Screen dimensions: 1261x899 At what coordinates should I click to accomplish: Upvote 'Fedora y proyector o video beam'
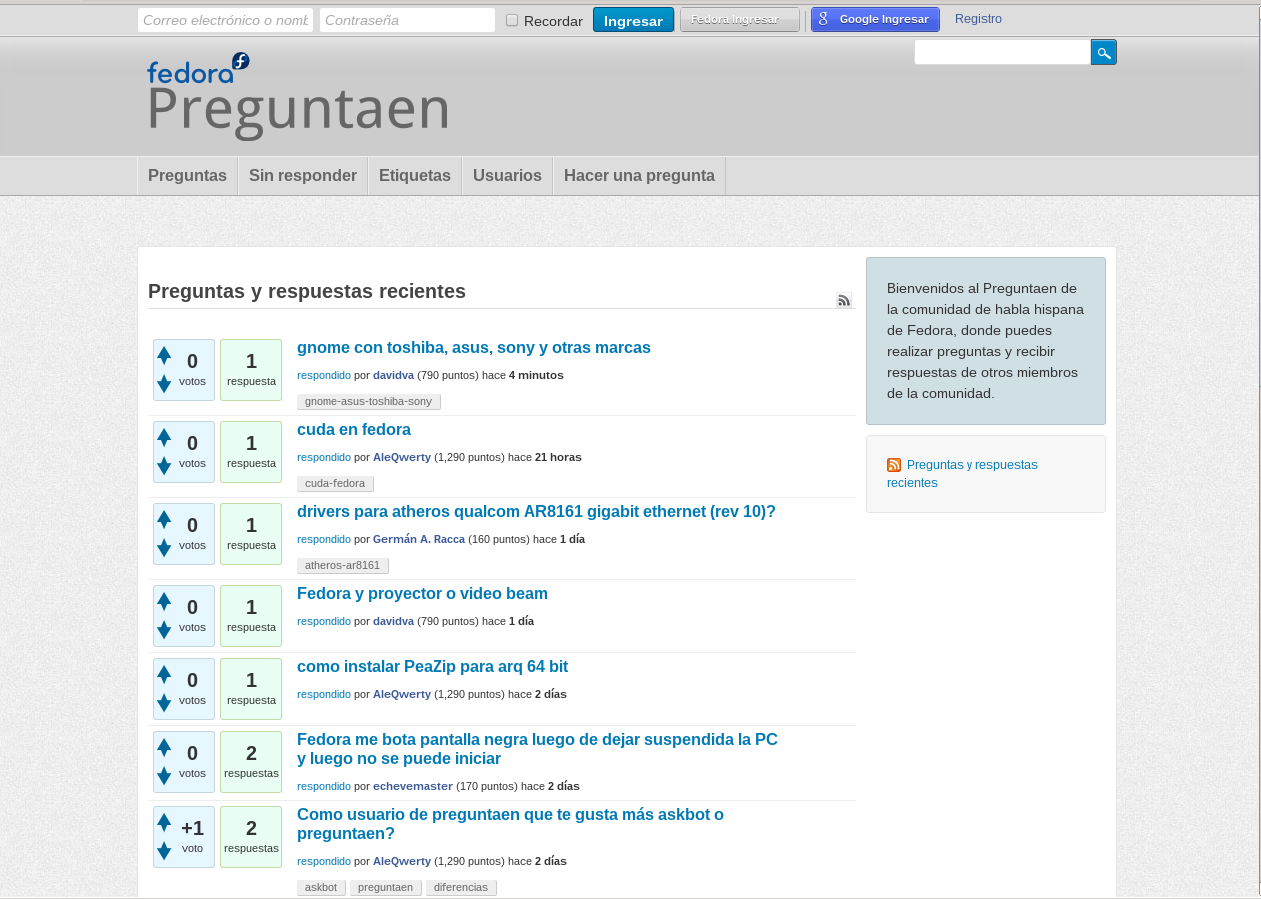(x=164, y=601)
